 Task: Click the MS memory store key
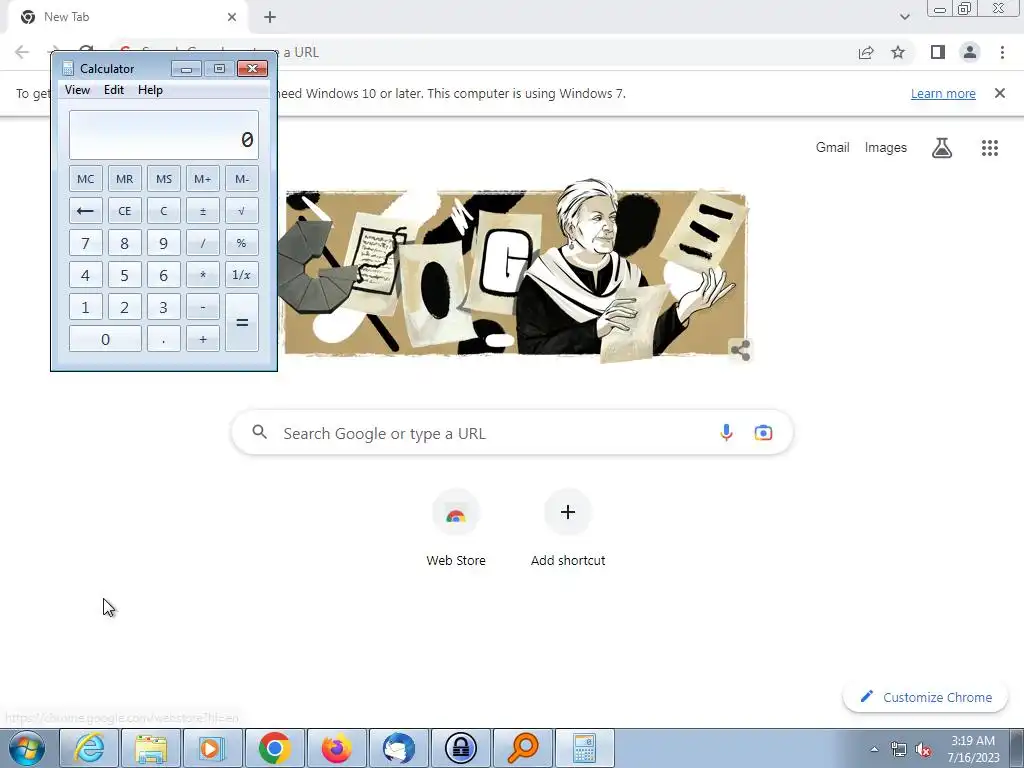pos(164,179)
